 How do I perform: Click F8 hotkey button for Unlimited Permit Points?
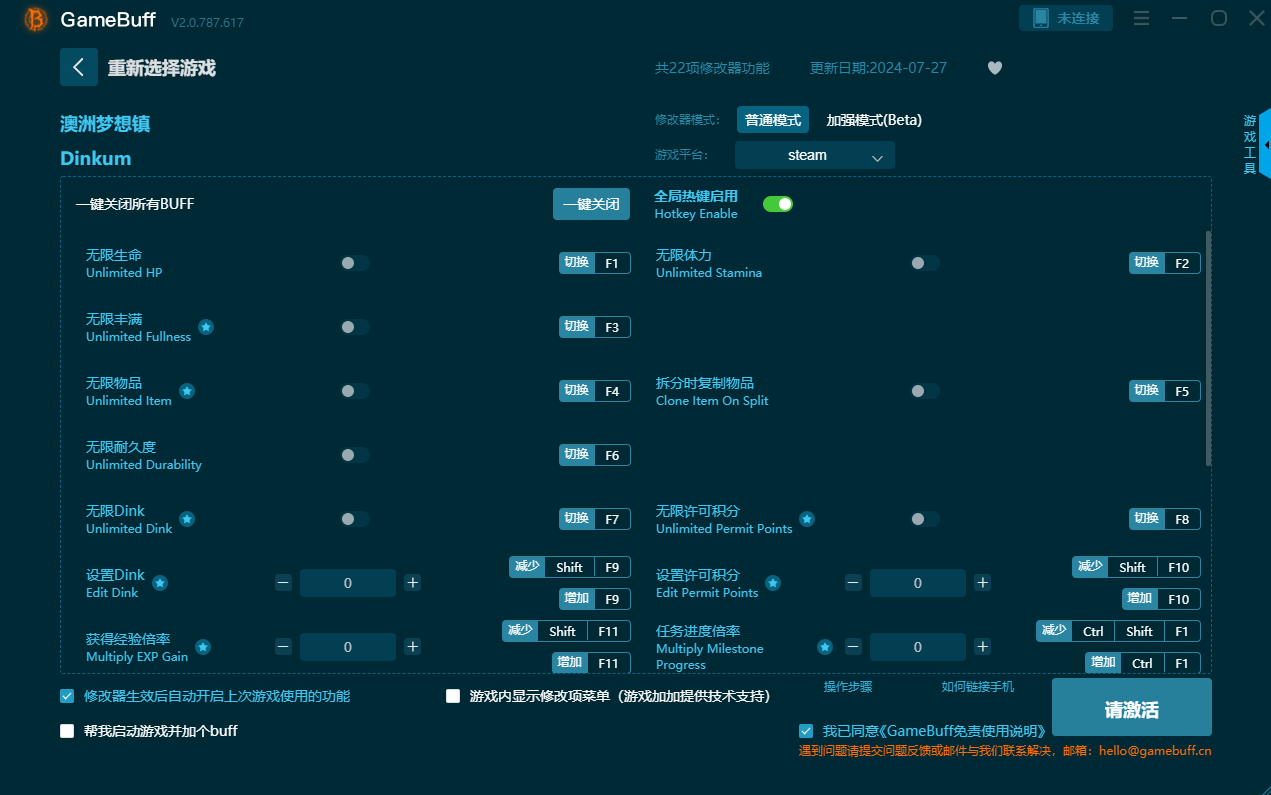pos(1164,519)
